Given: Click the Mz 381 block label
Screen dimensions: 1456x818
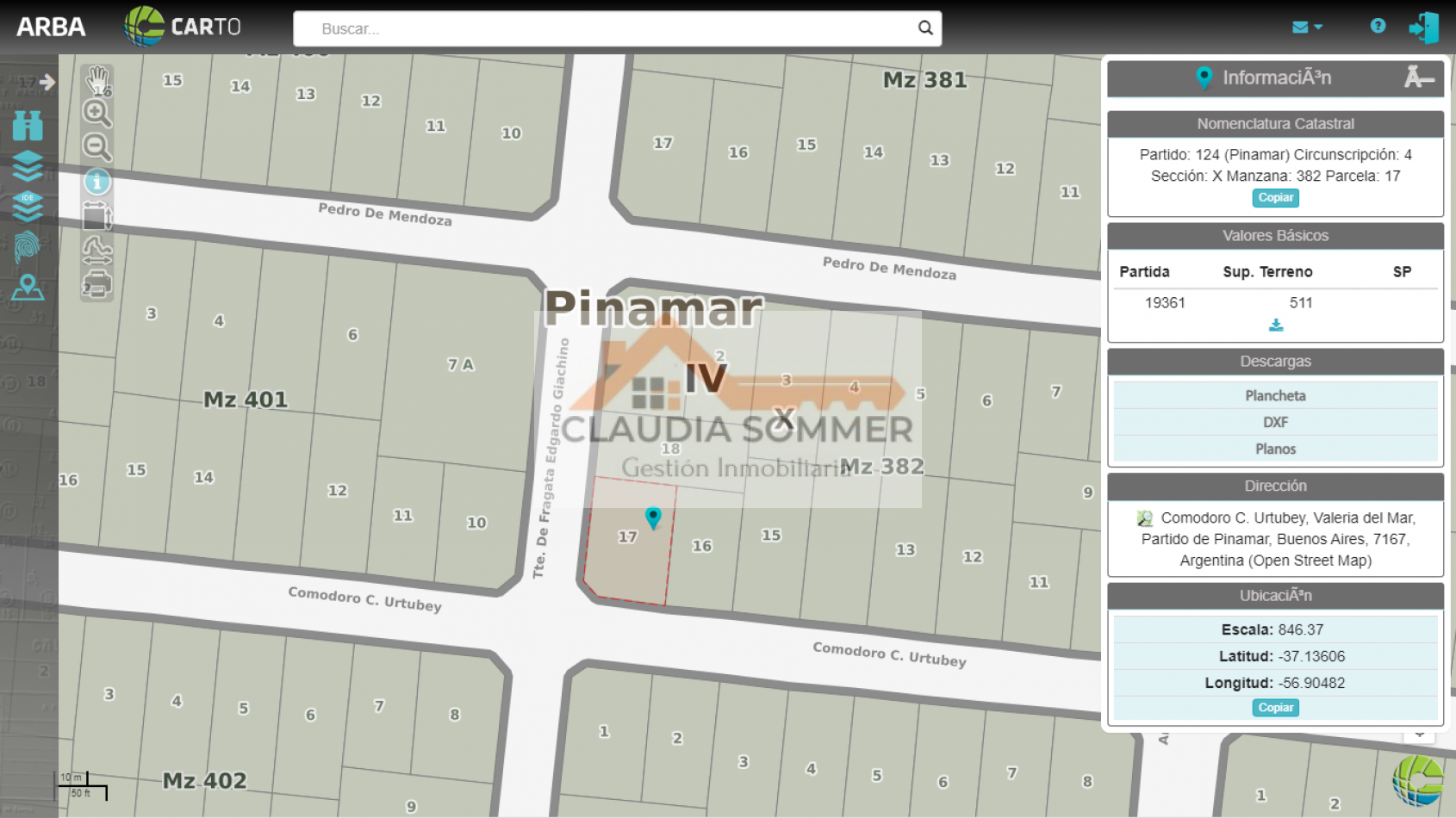Looking at the screenshot, I should pos(925,80).
